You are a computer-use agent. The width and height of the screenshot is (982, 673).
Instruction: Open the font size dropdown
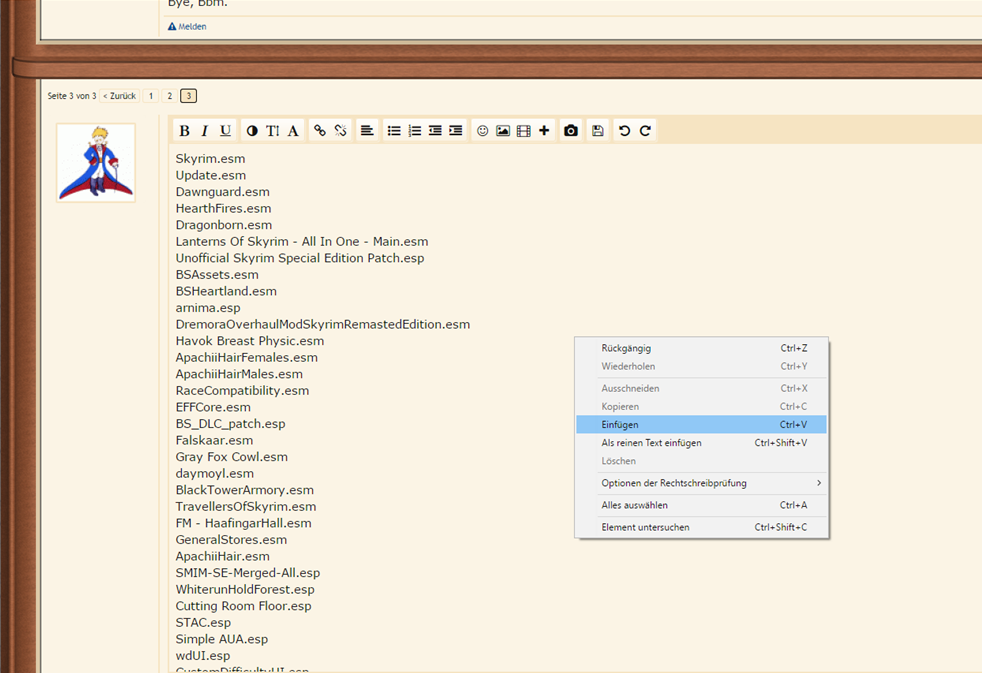click(x=273, y=131)
